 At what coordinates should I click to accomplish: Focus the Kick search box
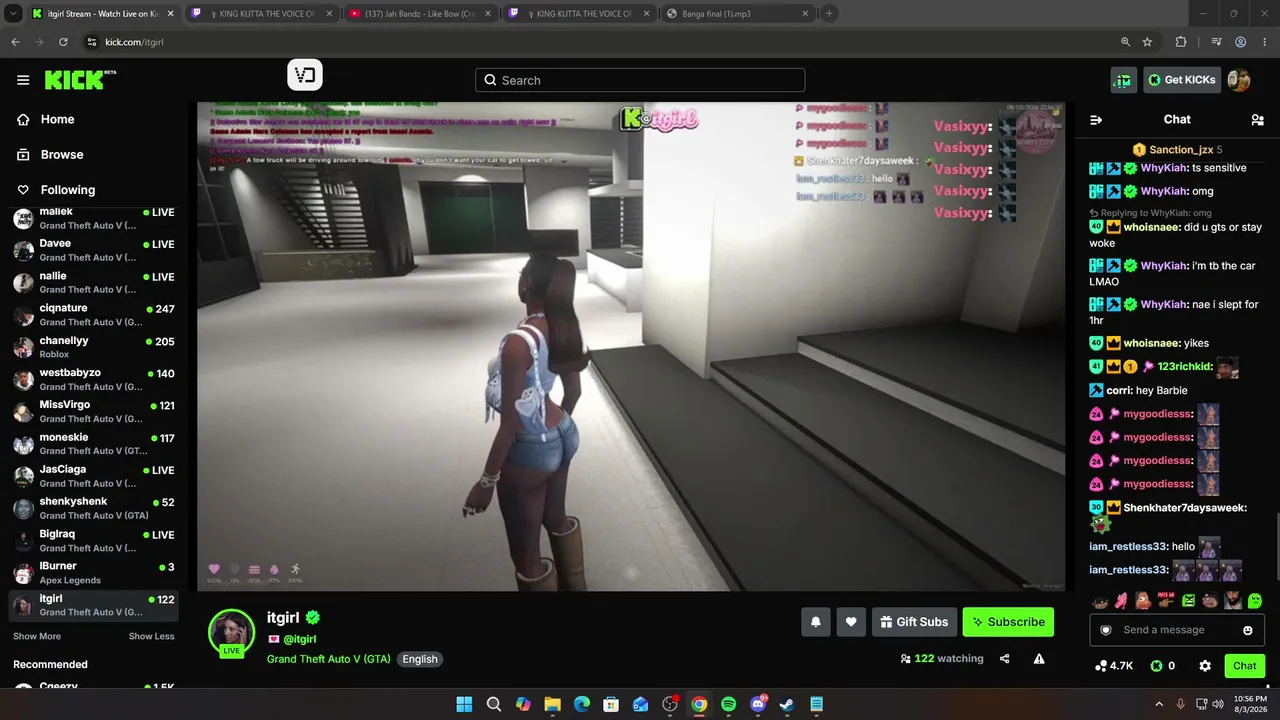coord(640,80)
